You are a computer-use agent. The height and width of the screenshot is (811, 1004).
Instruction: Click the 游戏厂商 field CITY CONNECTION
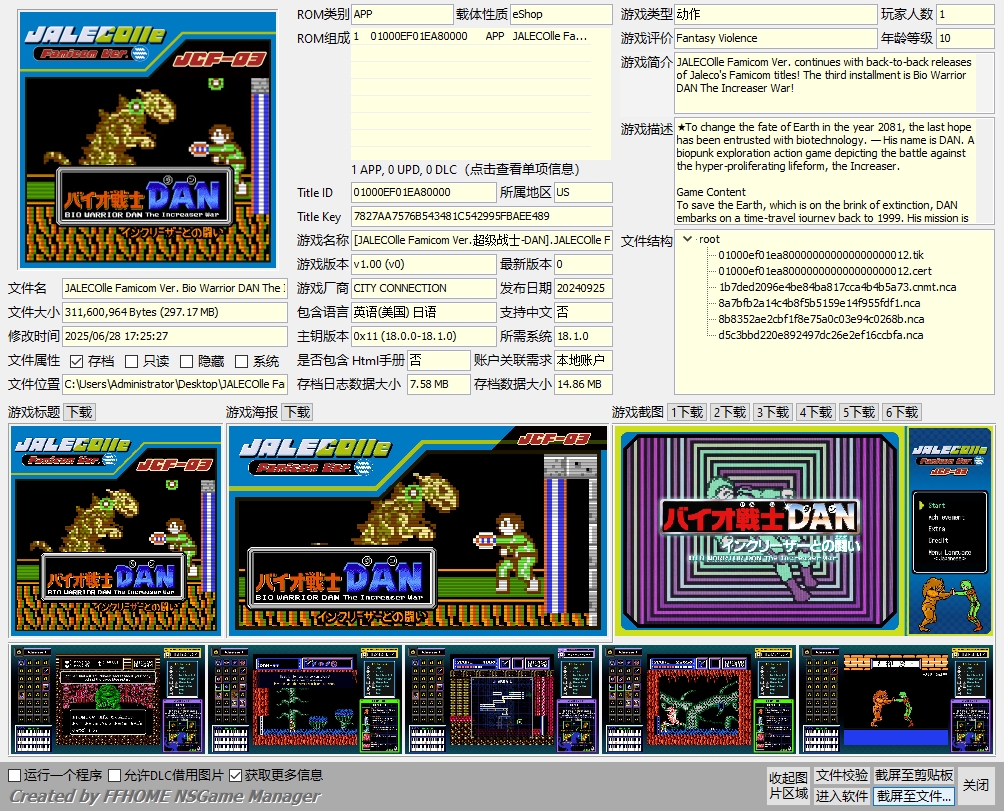tap(423, 288)
